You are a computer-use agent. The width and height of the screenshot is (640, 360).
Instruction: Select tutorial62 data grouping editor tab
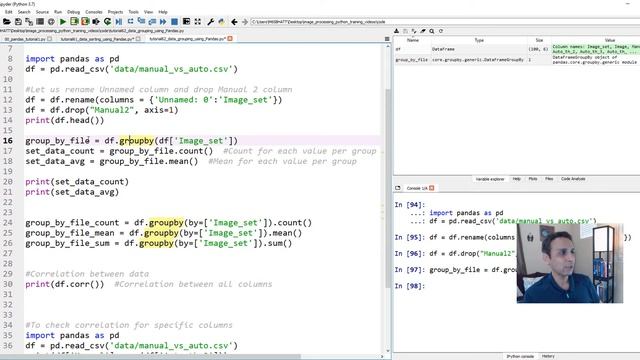point(187,39)
